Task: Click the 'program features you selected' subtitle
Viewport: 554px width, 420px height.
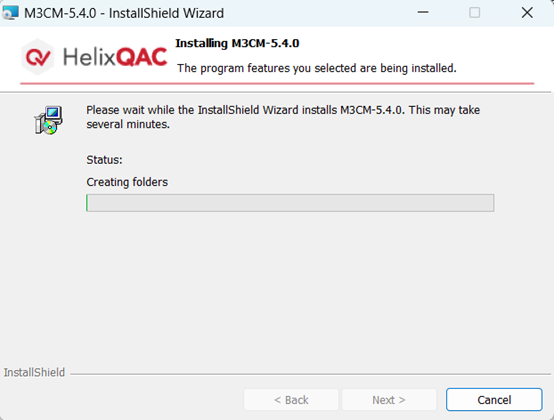Action: pyautogui.click(x=317, y=68)
